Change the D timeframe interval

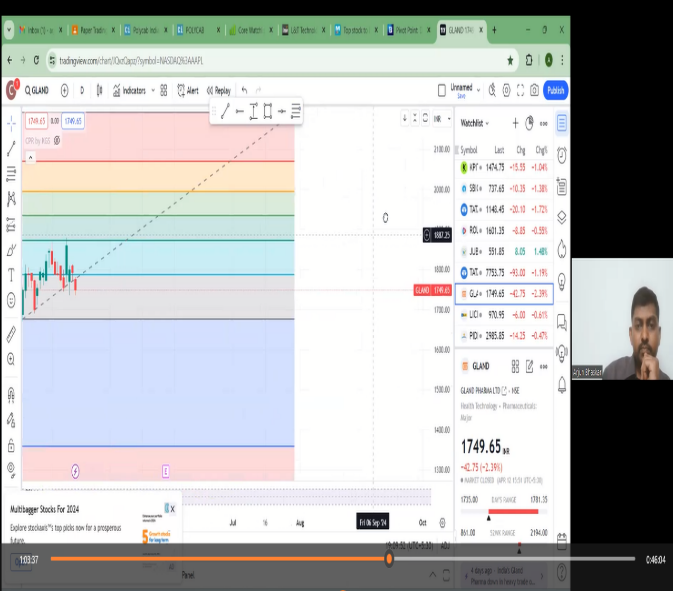pos(82,91)
